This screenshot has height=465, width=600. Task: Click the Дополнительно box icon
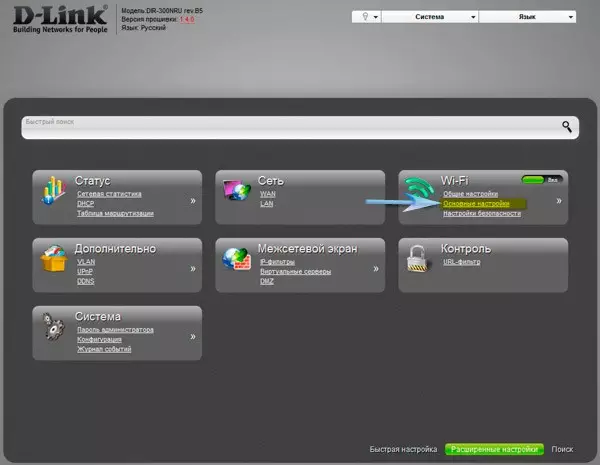(x=54, y=258)
